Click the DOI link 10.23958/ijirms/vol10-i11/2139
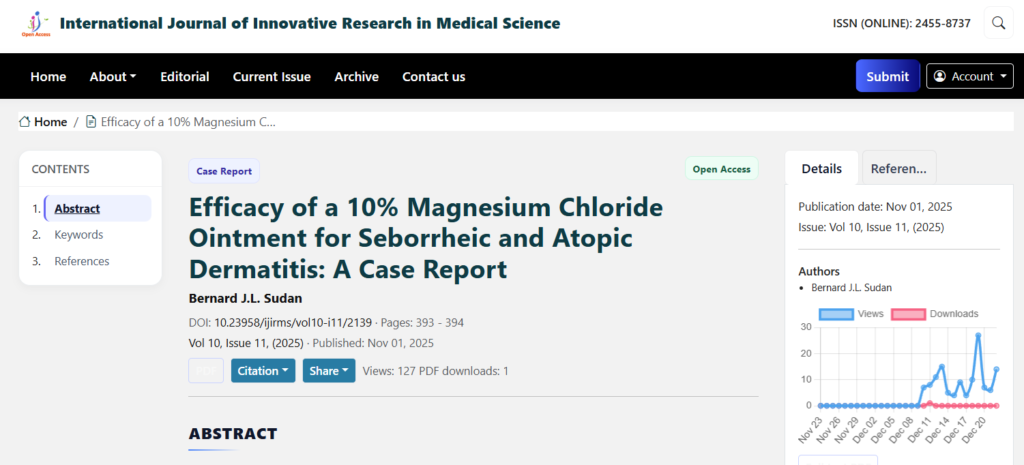The height and width of the screenshot is (465, 1024). (x=293, y=322)
